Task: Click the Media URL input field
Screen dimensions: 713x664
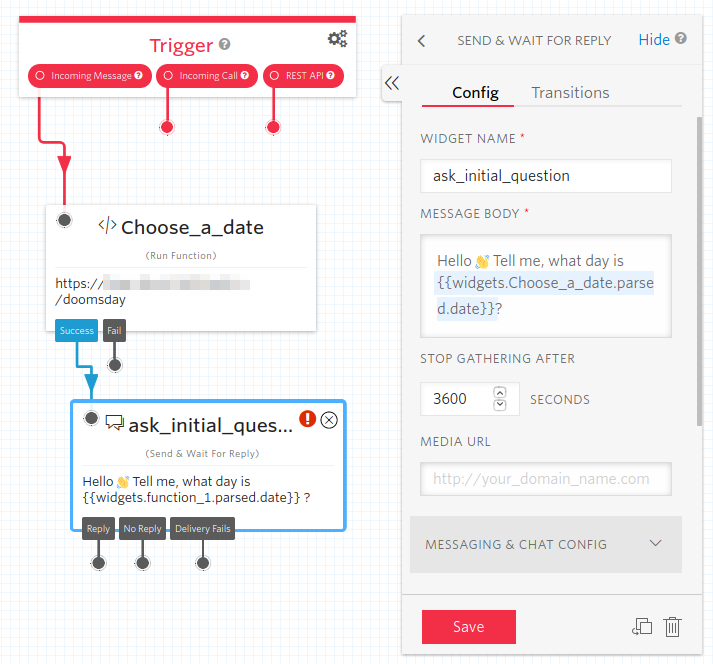Action: click(x=546, y=479)
